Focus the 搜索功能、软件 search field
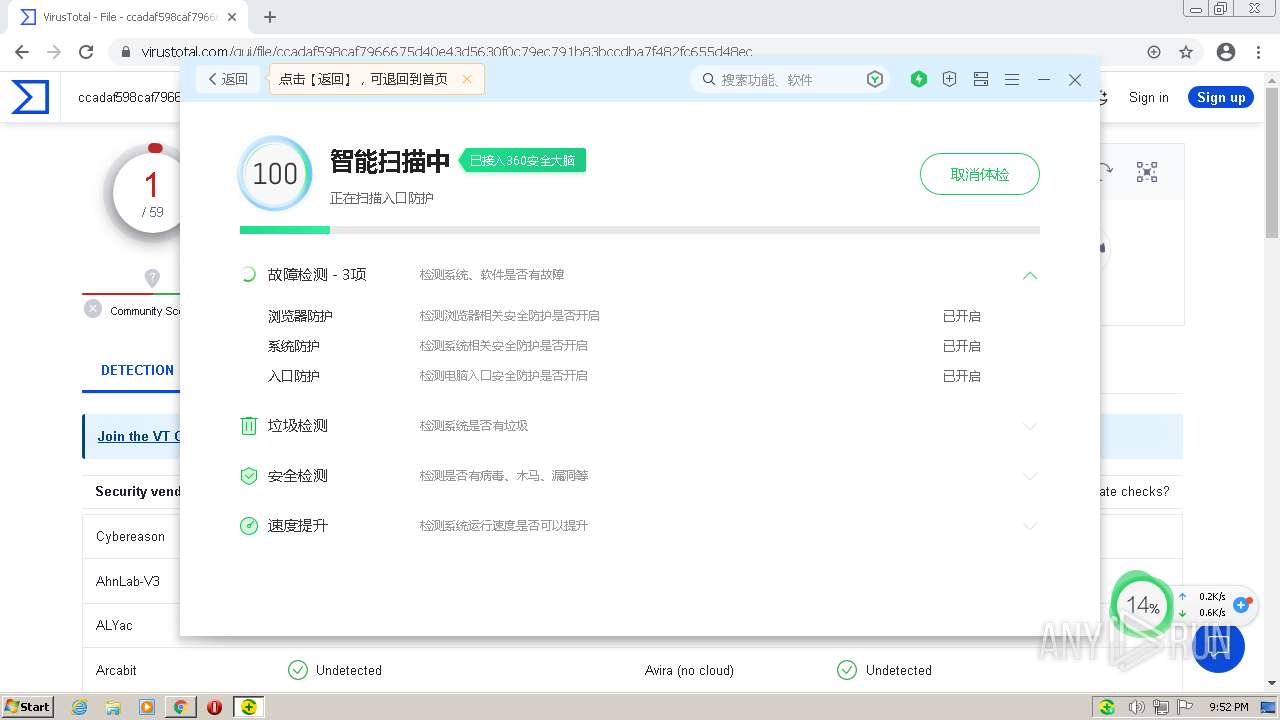1280x720 pixels. pyautogui.click(x=788, y=79)
